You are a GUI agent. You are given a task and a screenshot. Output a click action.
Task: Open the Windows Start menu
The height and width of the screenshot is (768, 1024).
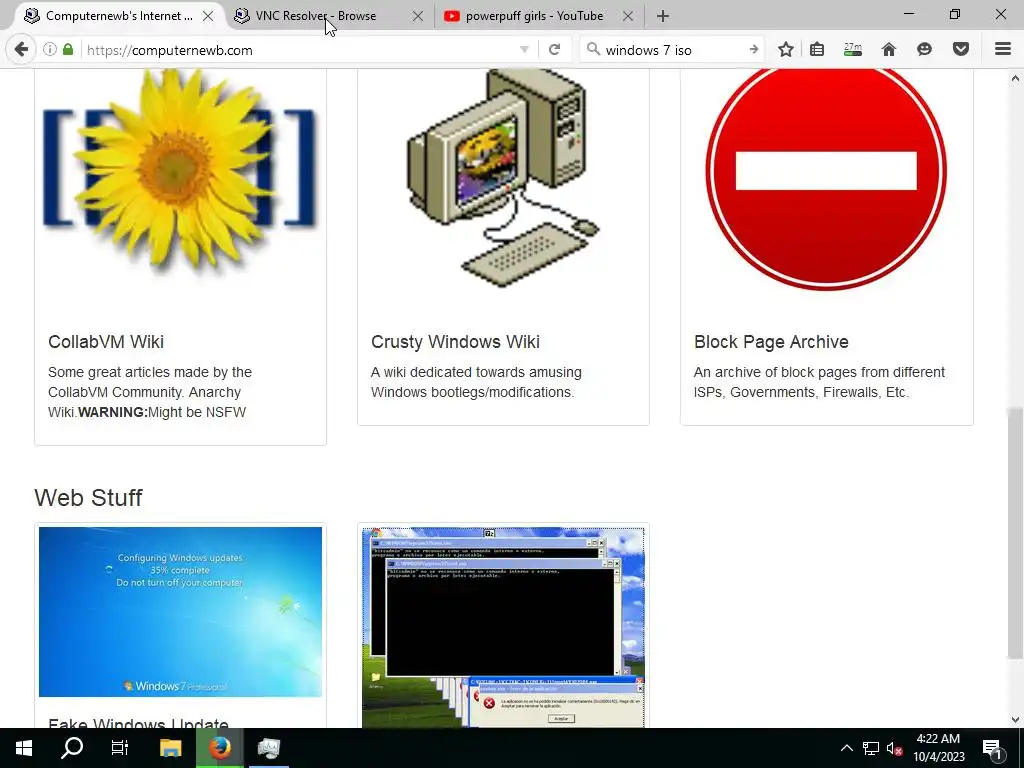[x=24, y=748]
